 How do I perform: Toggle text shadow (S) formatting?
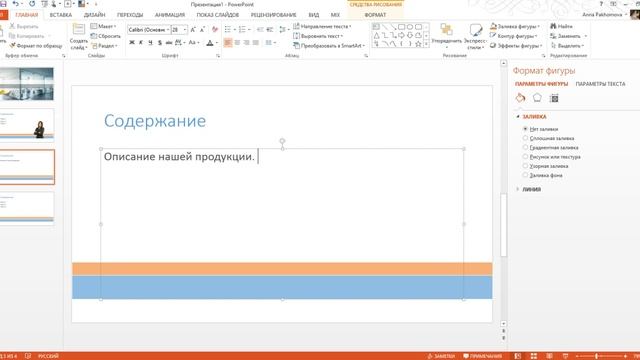(160, 42)
